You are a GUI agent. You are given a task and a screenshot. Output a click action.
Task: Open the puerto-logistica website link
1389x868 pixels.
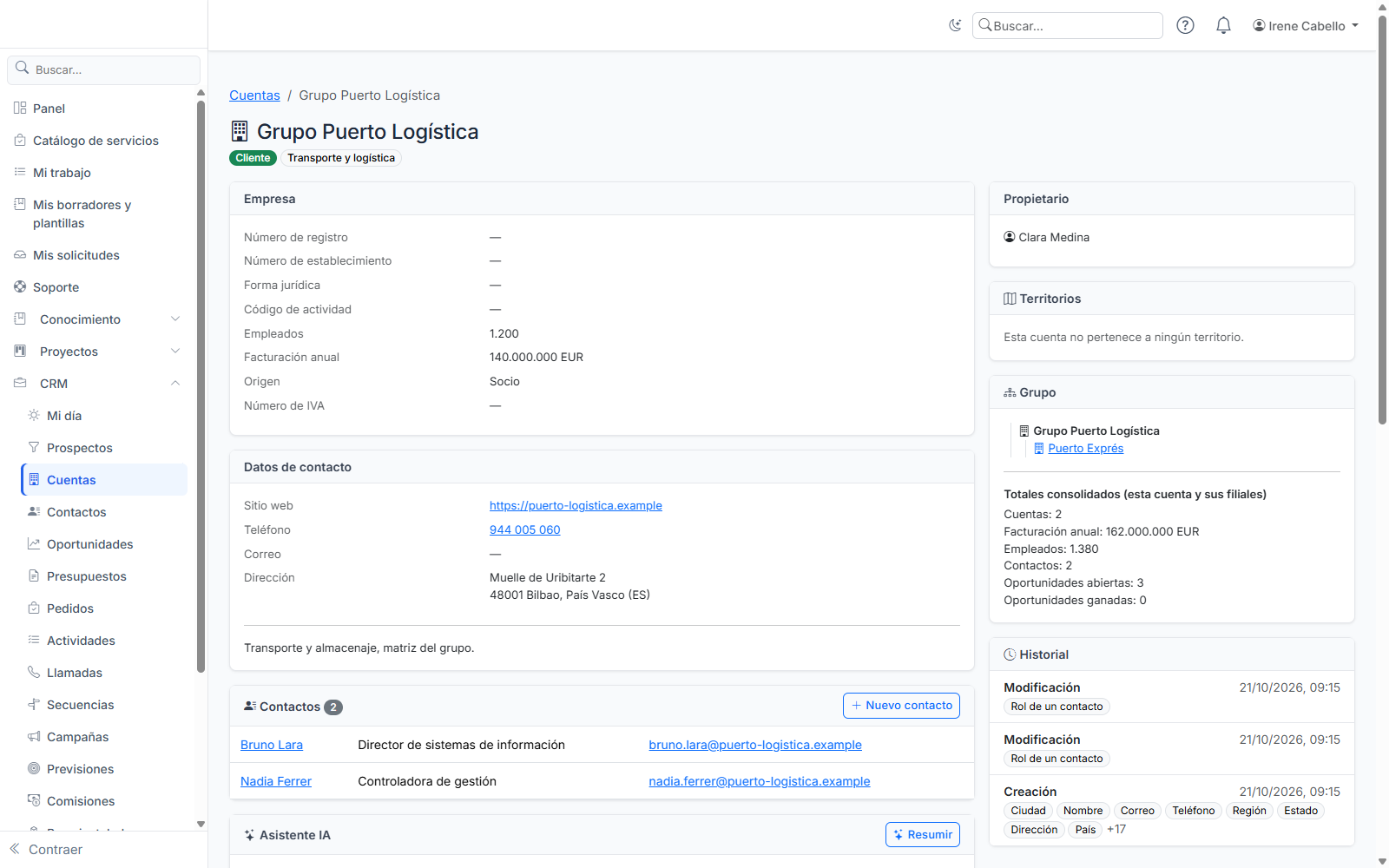(576, 506)
